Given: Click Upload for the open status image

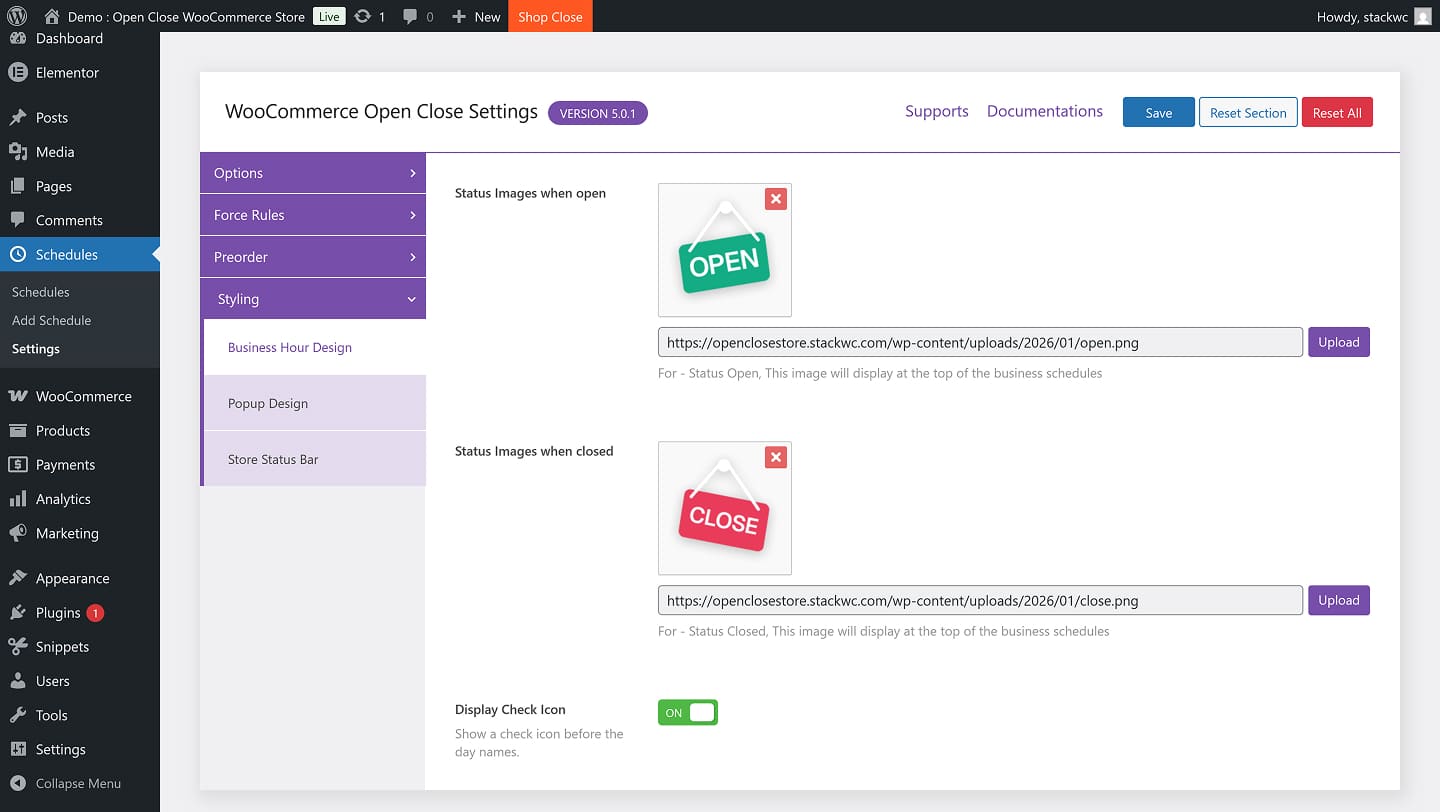Looking at the screenshot, I should 1339,342.
